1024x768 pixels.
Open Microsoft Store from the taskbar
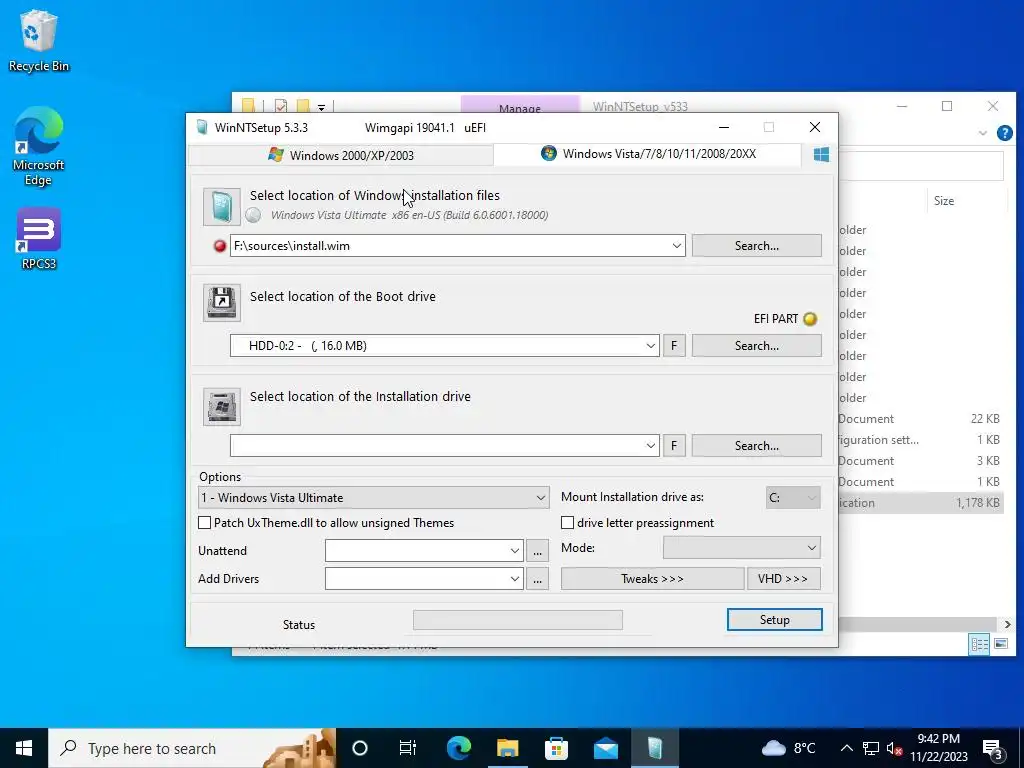pyautogui.click(x=556, y=748)
